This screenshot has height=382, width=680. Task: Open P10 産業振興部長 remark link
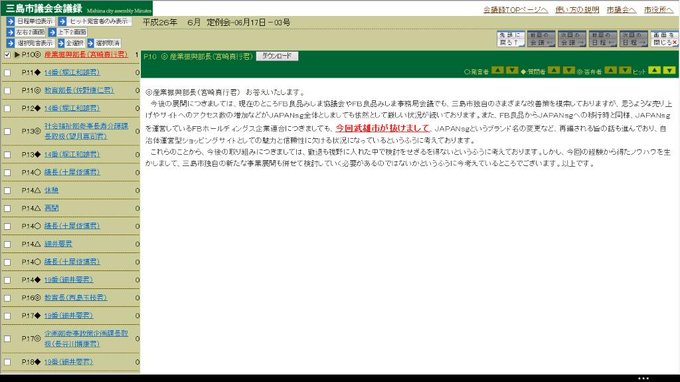point(86,55)
